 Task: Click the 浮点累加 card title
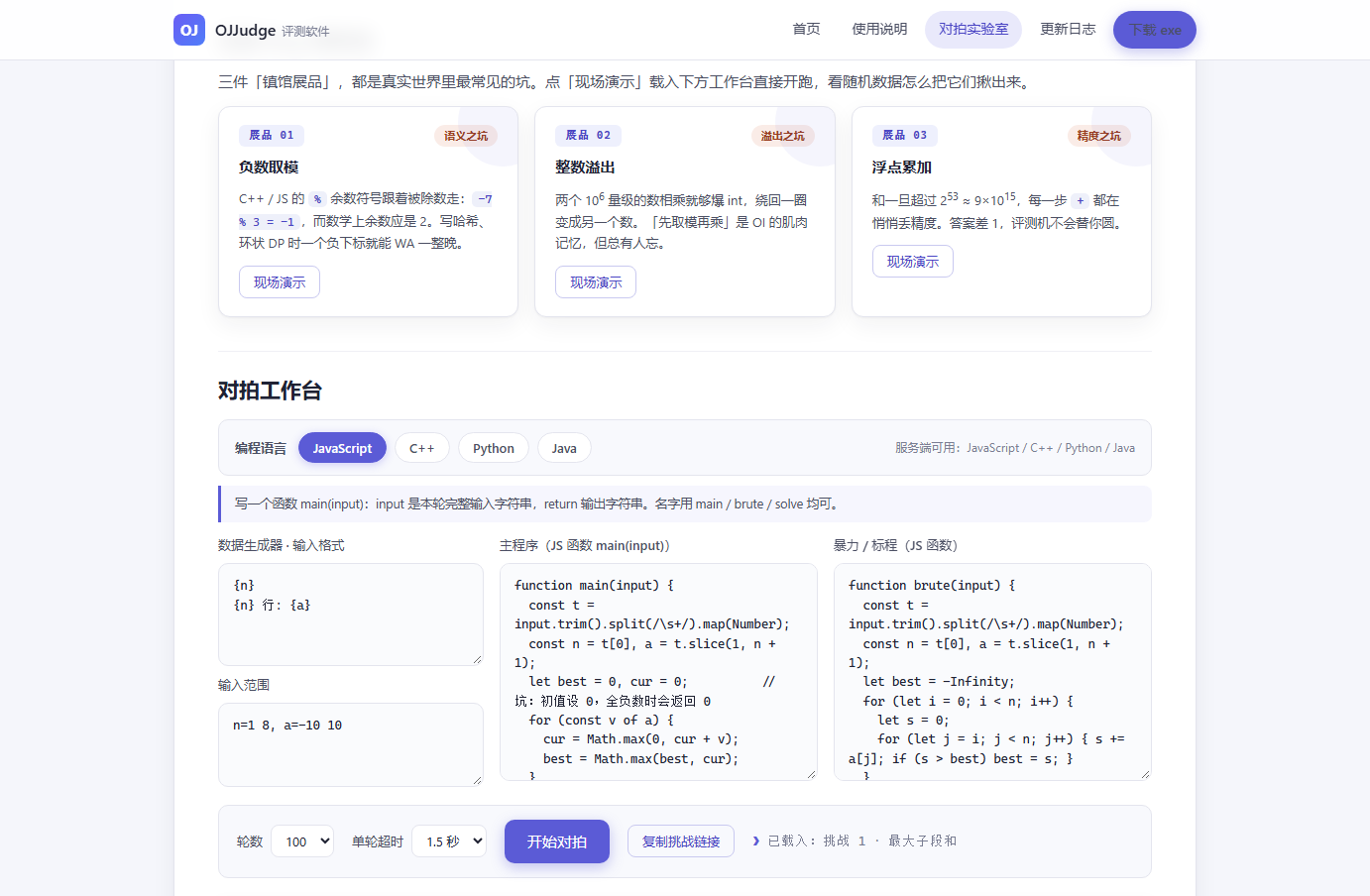(x=902, y=168)
